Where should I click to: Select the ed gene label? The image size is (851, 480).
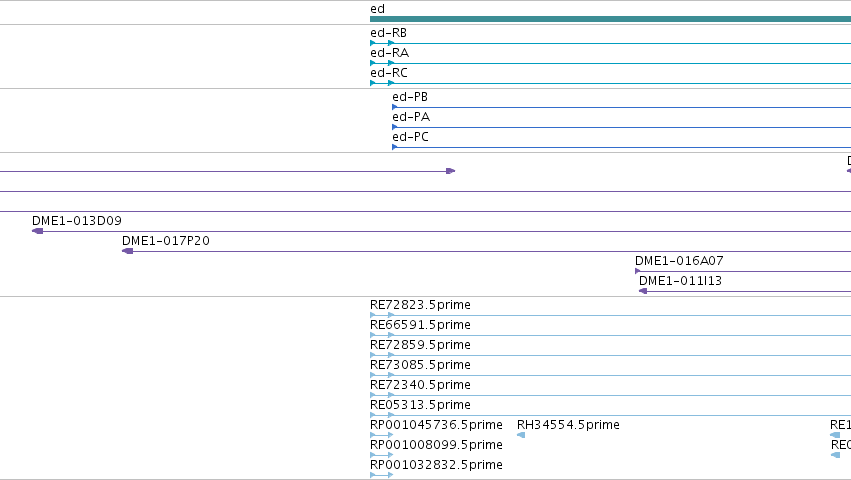point(377,9)
